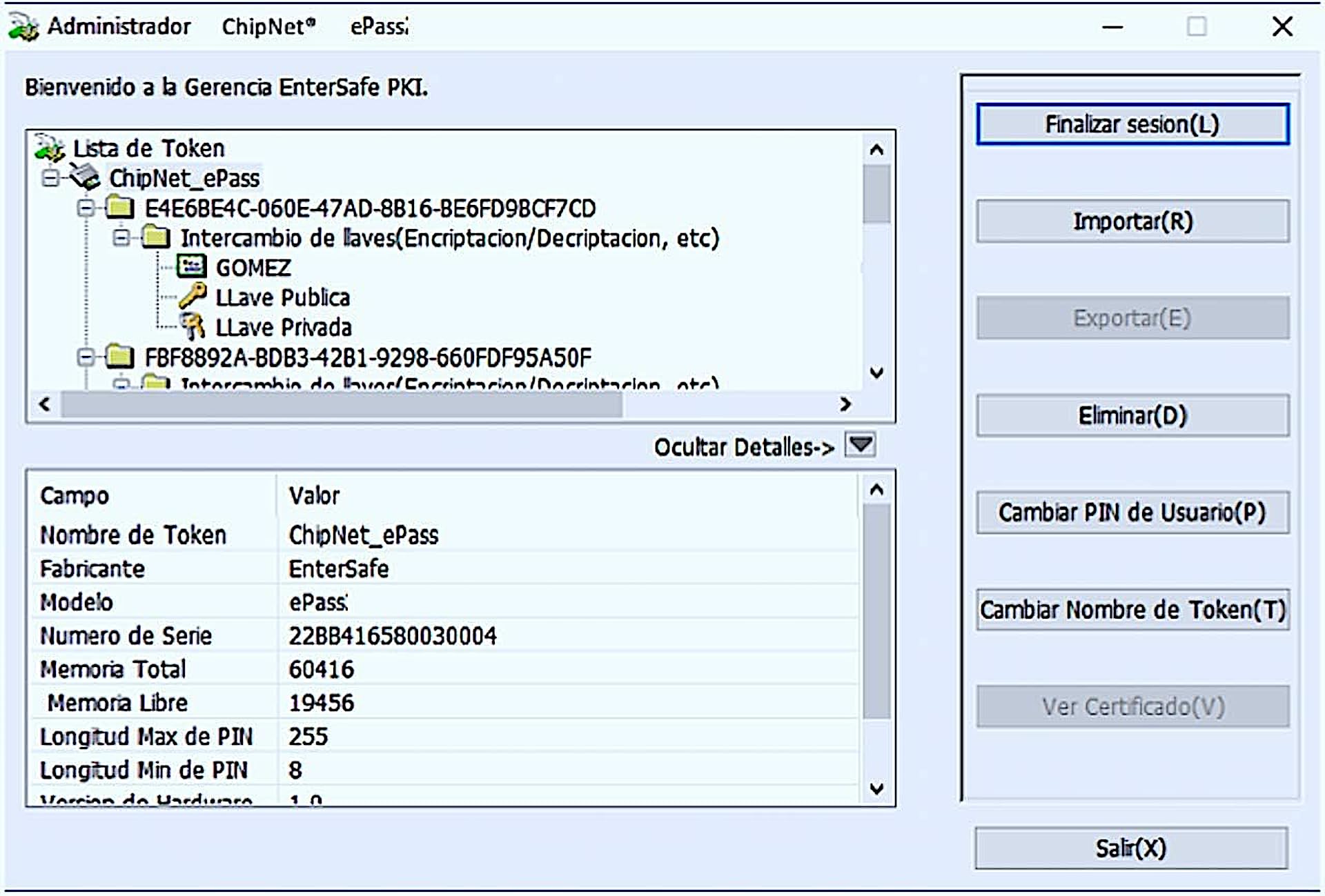Click the Importar(R) button

(x=1132, y=221)
